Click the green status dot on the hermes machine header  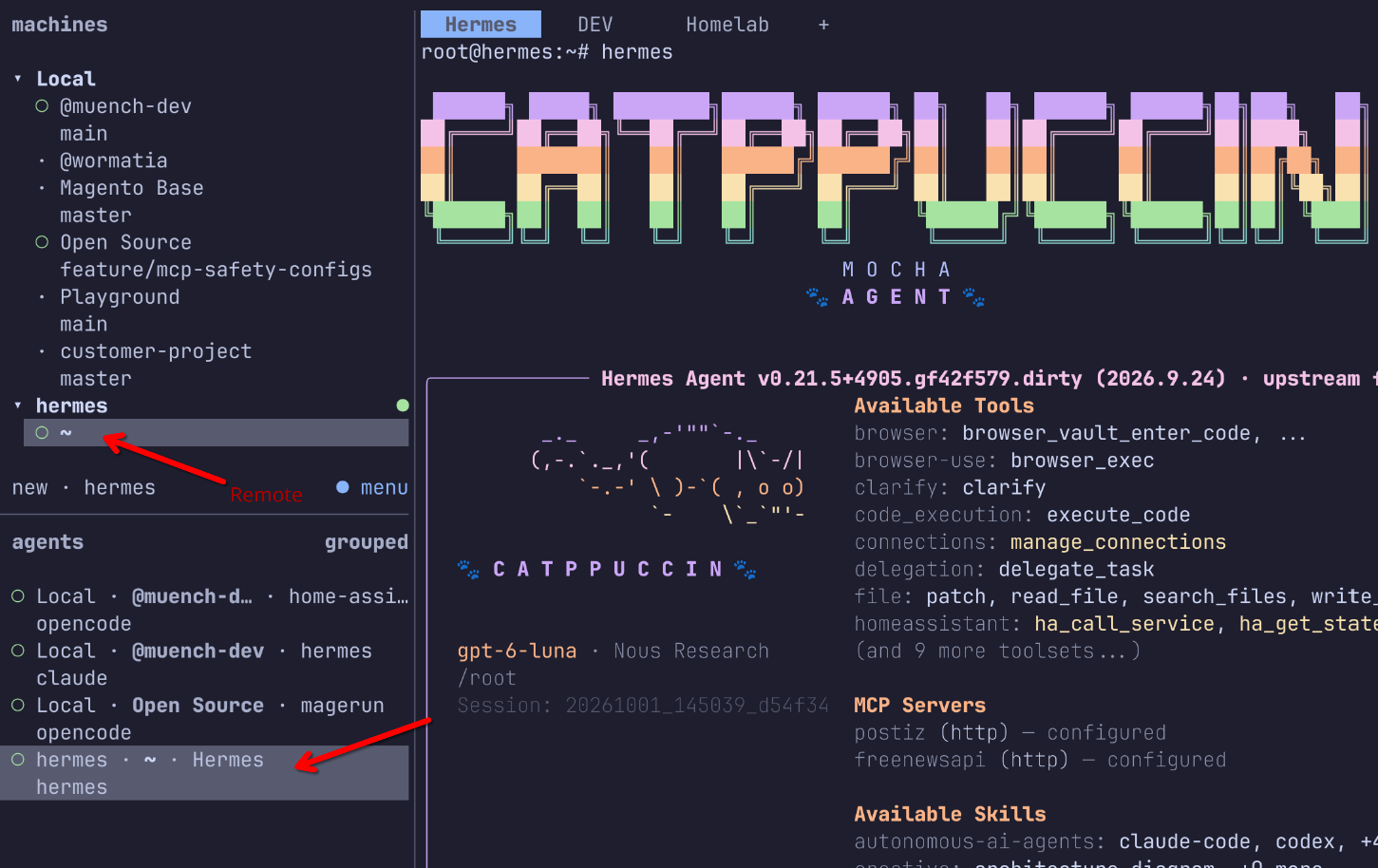pyautogui.click(x=403, y=406)
